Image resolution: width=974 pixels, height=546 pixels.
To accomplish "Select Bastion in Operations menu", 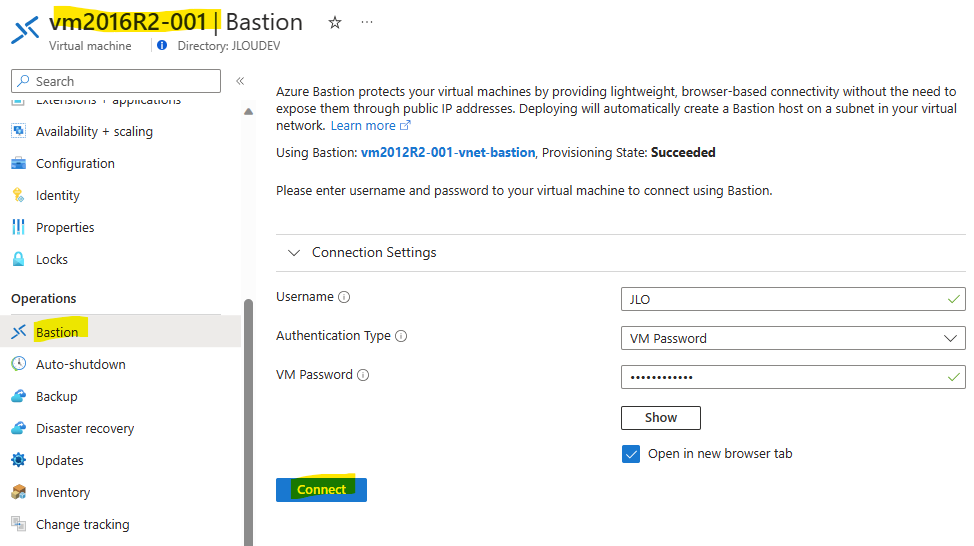I will coord(121,332).
